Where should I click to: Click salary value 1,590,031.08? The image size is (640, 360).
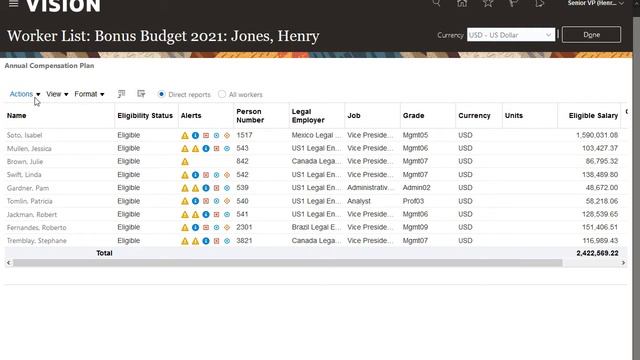597,135
